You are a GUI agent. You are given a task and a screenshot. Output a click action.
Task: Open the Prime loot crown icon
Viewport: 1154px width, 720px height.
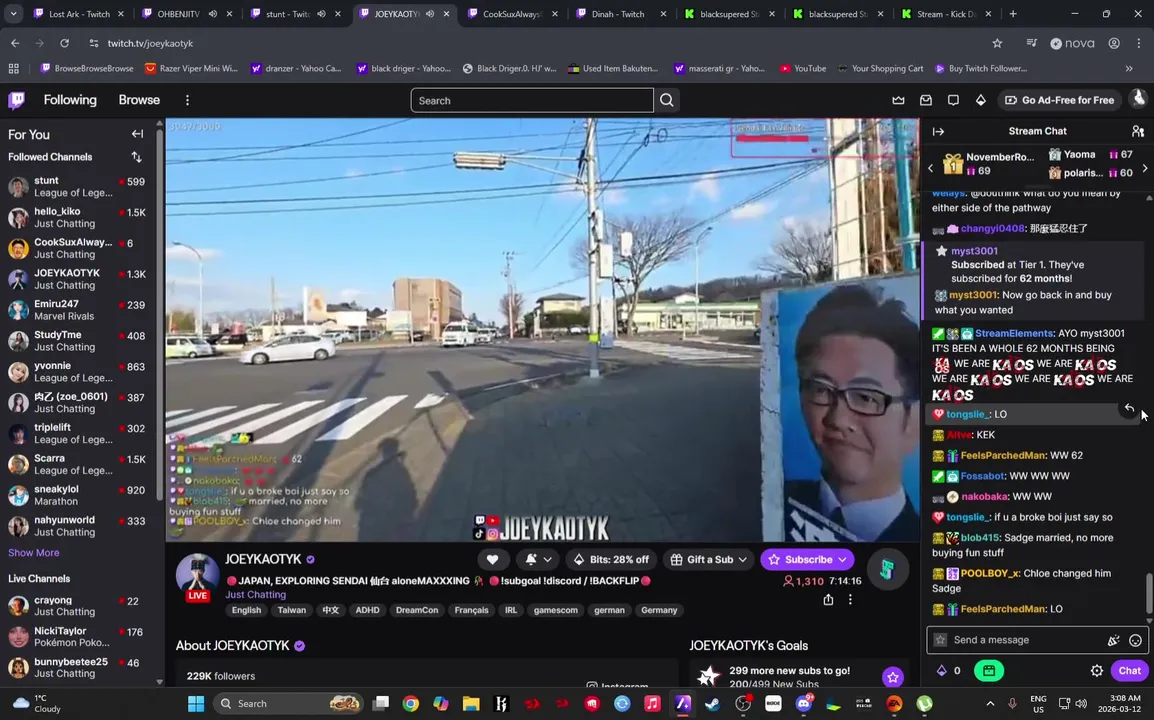pos(898,100)
